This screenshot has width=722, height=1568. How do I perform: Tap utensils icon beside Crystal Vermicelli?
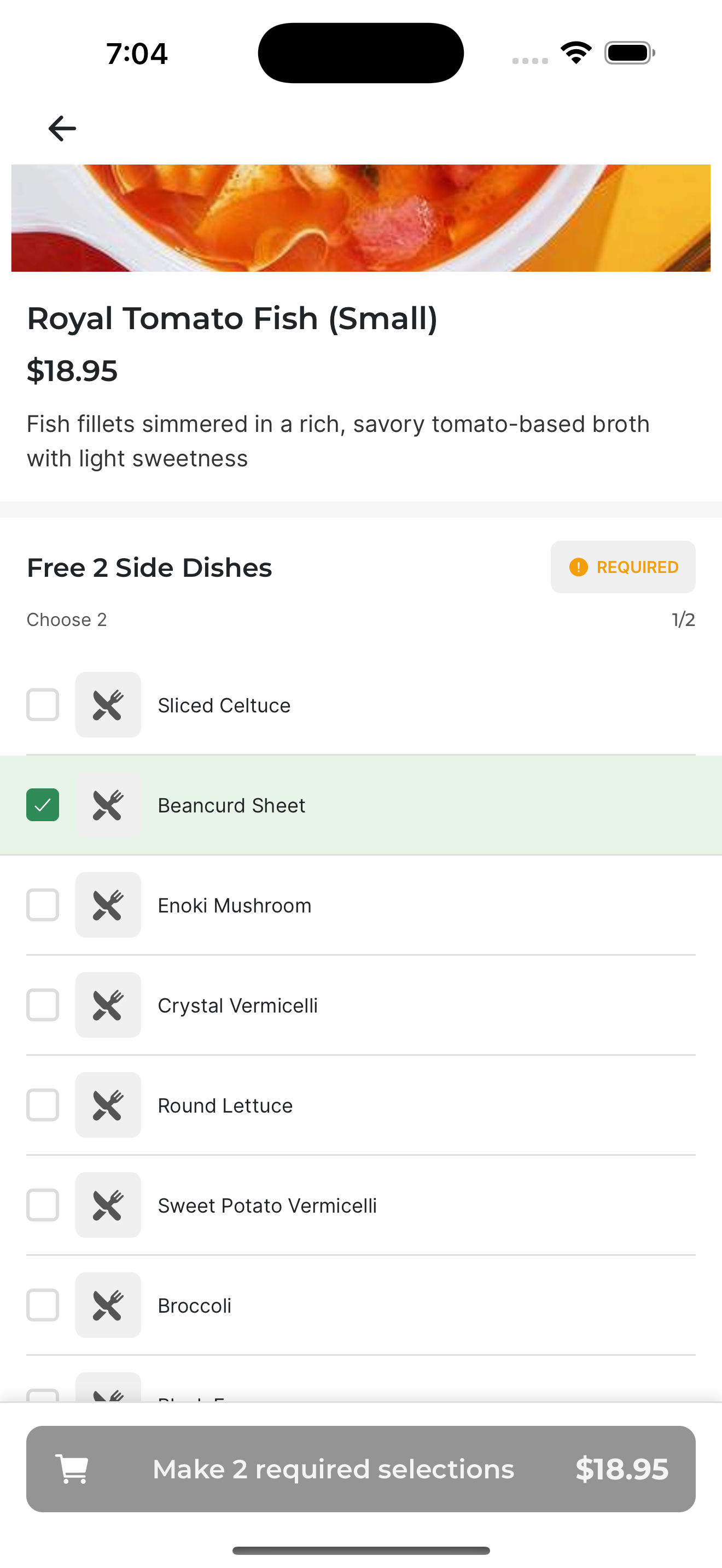(108, 1005)
